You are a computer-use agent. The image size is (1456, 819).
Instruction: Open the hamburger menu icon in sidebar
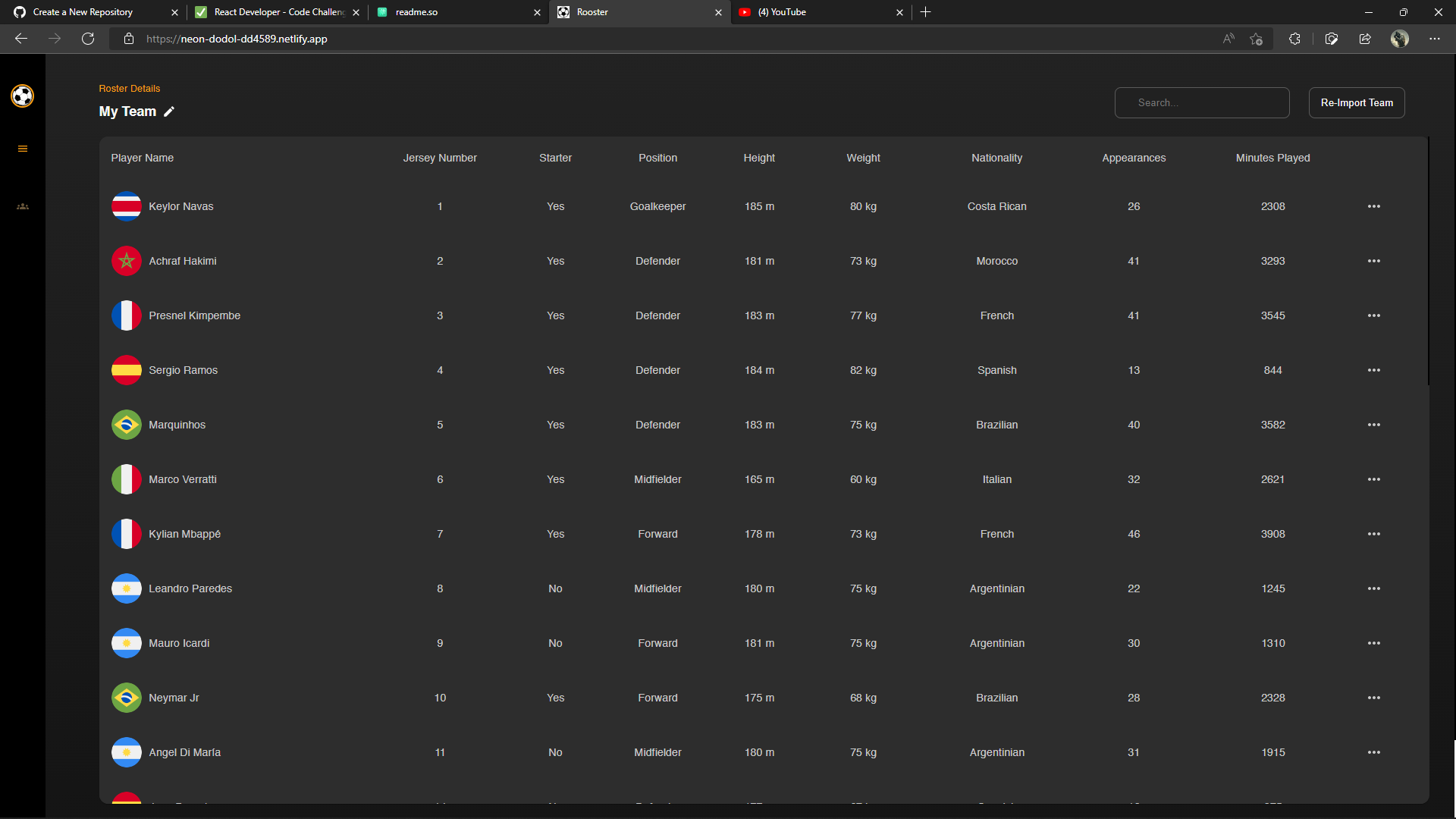pyautogui.click(x=23, y=149)
